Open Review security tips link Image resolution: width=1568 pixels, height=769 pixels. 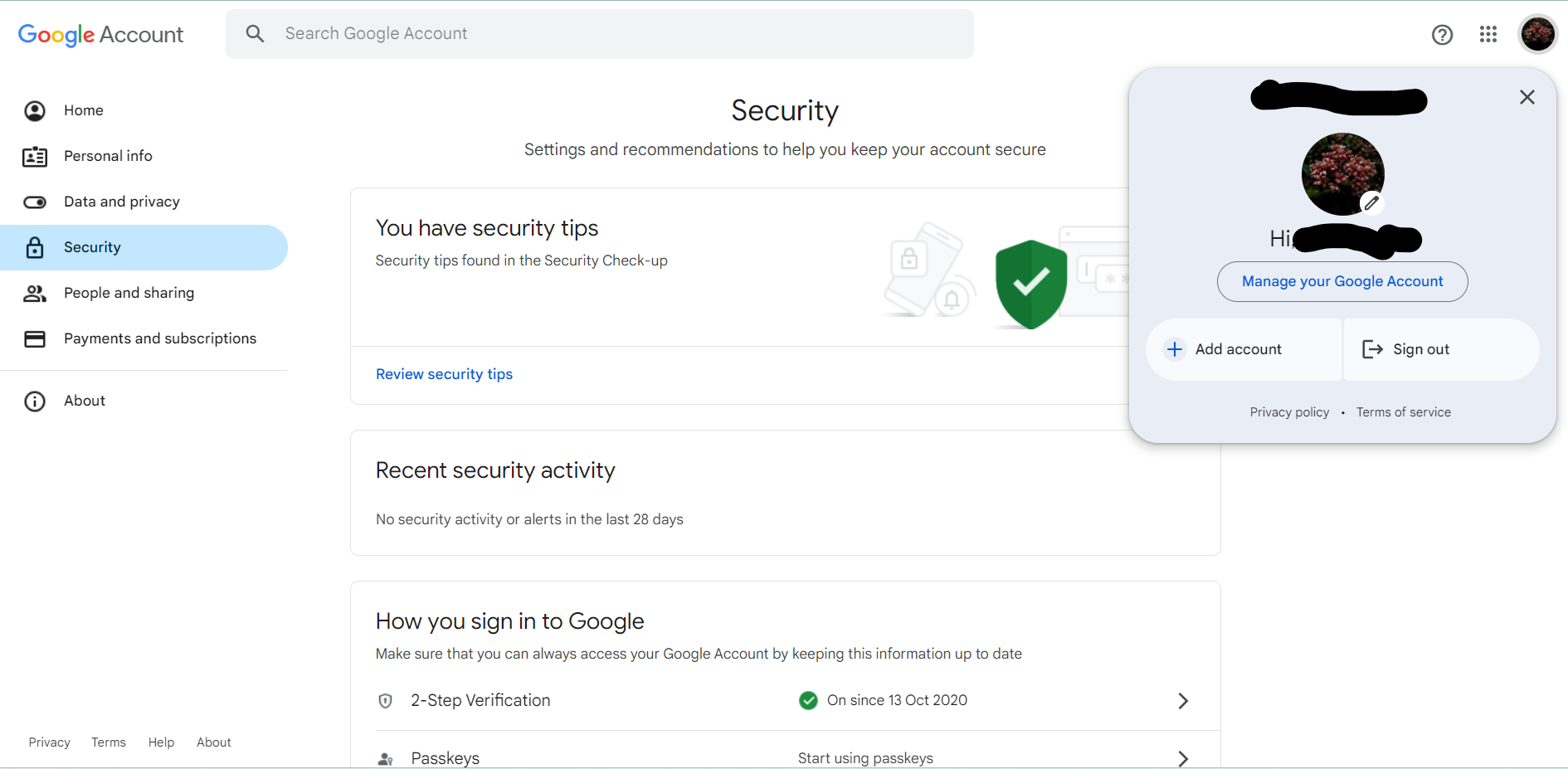pyautogui.click(x=444, y=374)
